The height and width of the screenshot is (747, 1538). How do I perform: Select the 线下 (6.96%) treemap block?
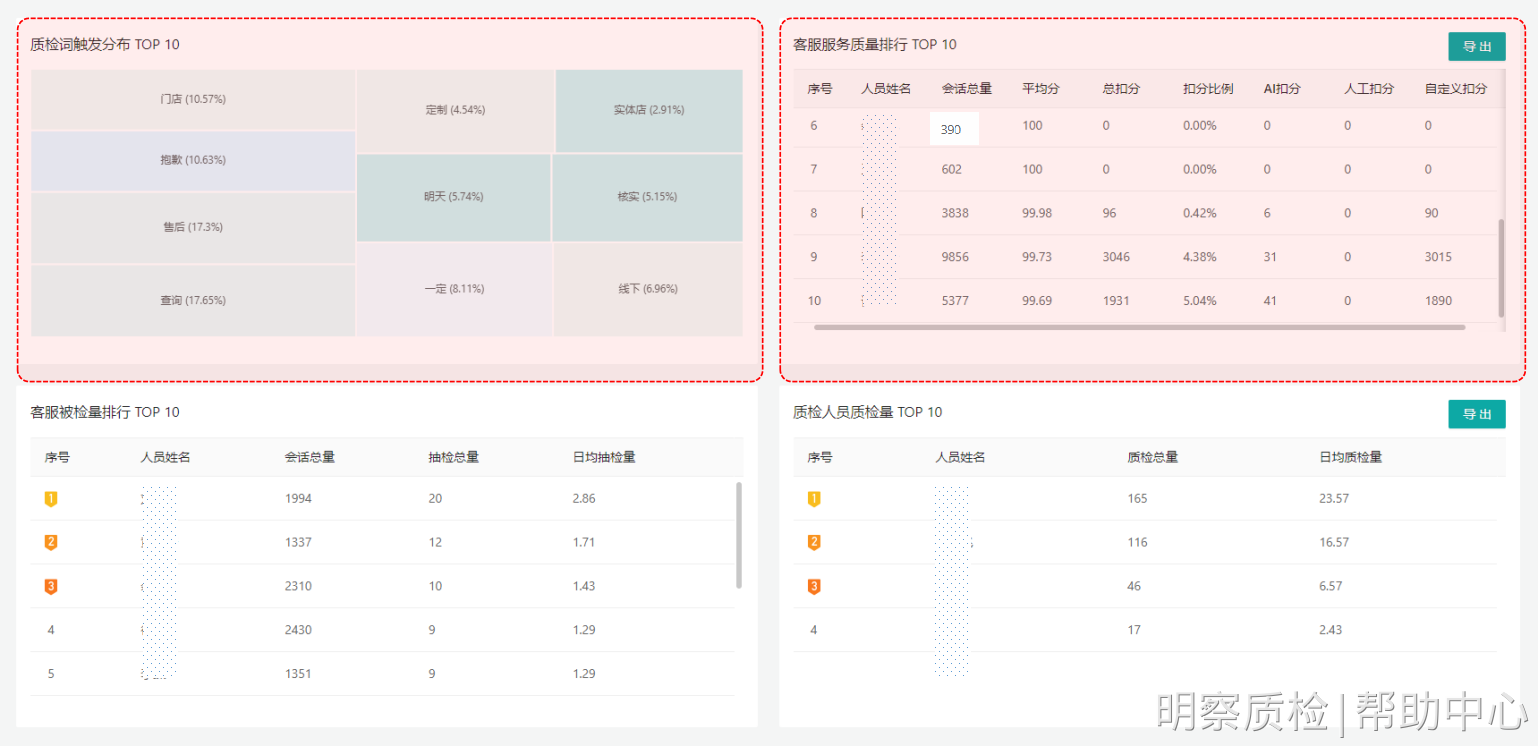tap(648, 289)
